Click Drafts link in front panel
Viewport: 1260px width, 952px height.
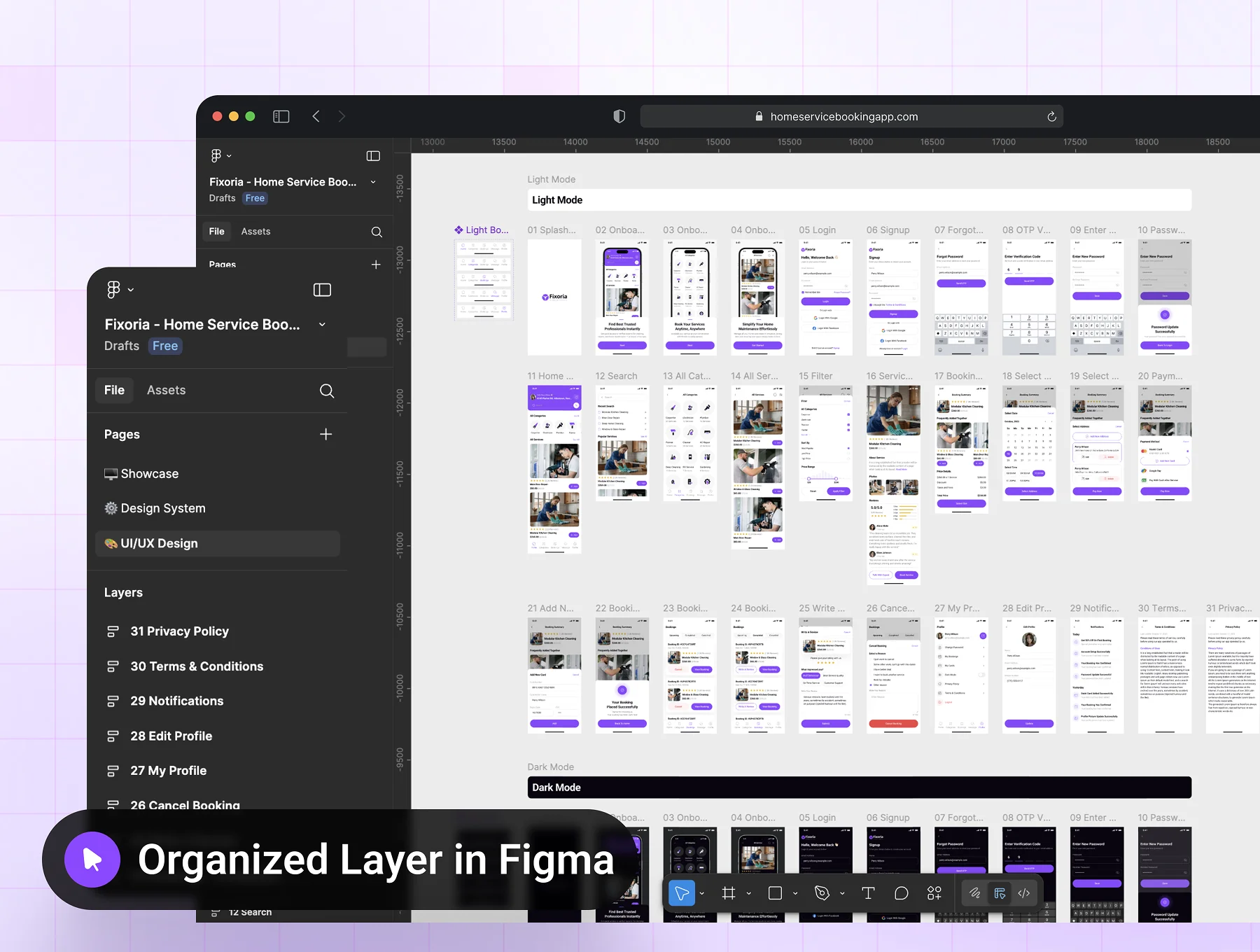tap(122, 346)
